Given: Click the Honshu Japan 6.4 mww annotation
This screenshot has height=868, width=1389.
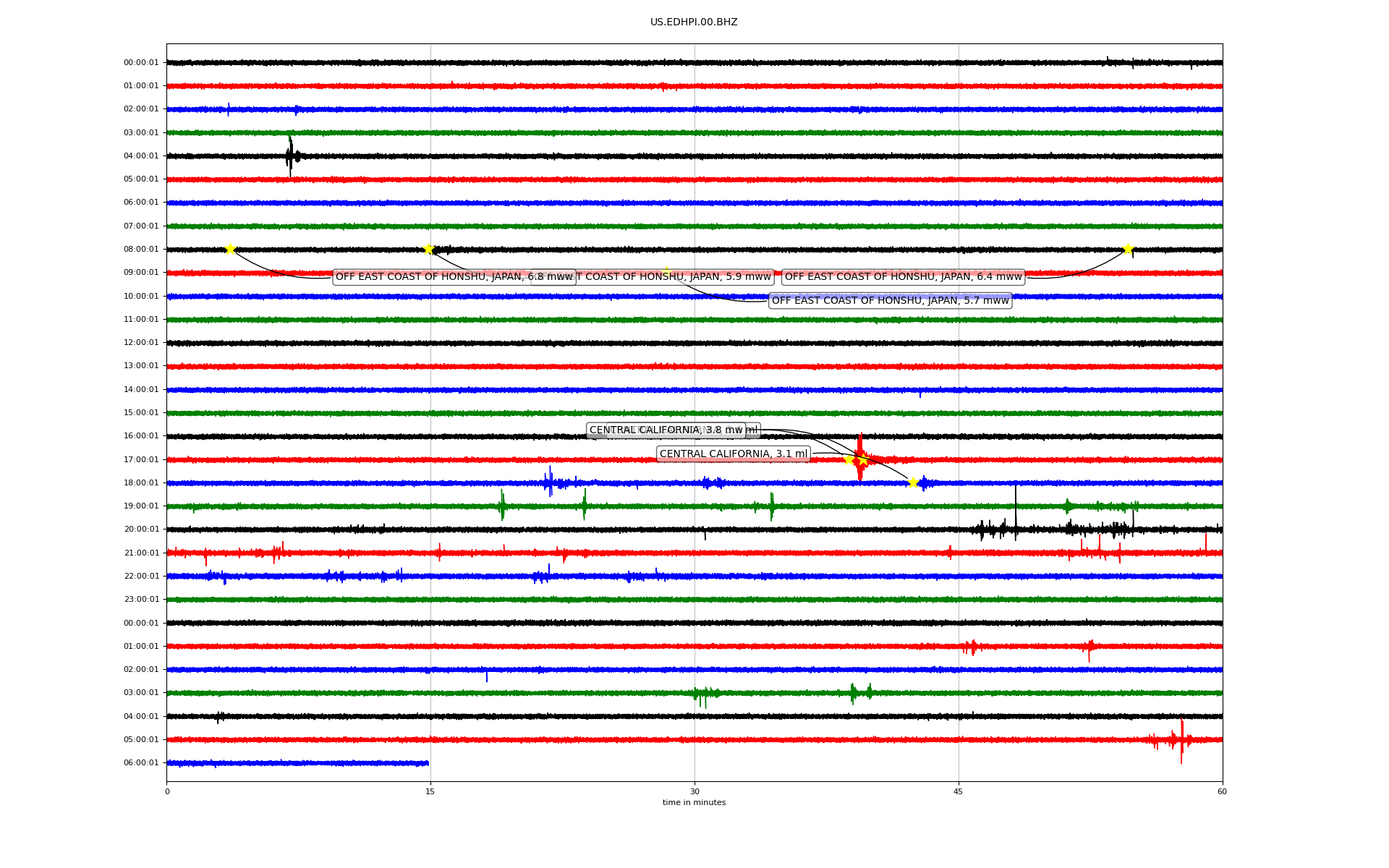Looking at the screenshot, I should pos(903,277).
